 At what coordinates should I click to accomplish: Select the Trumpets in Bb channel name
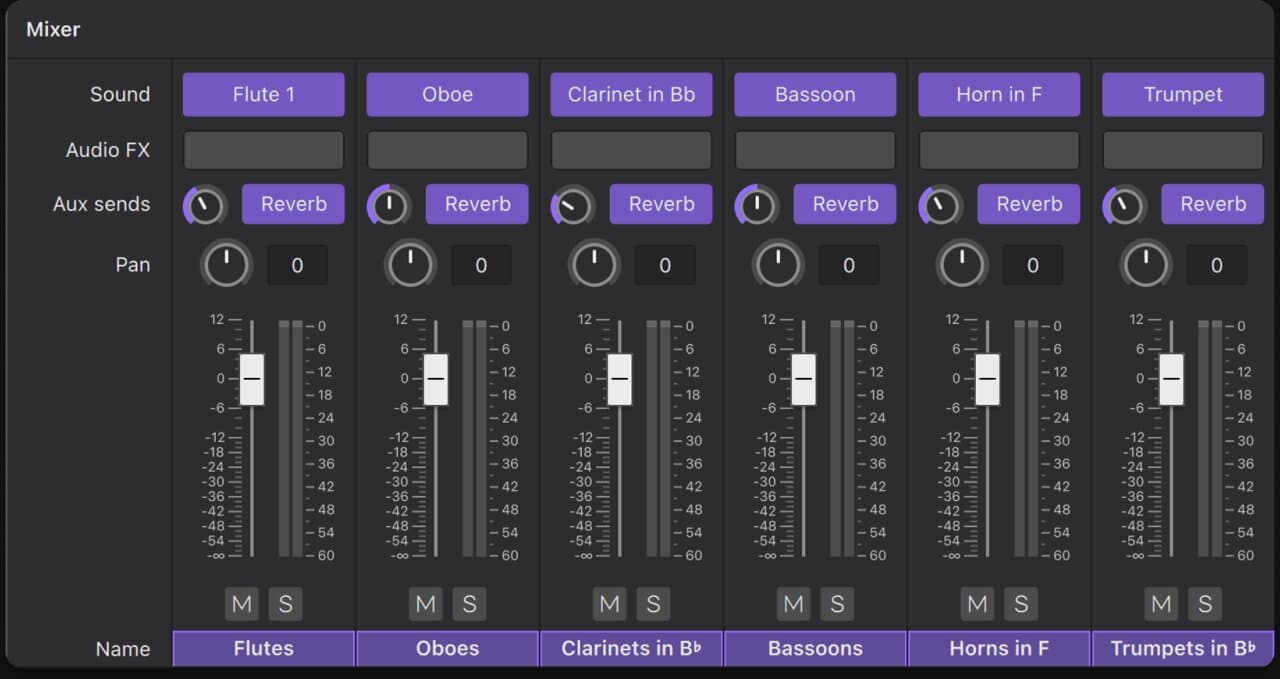click(x=1184, y=648)
